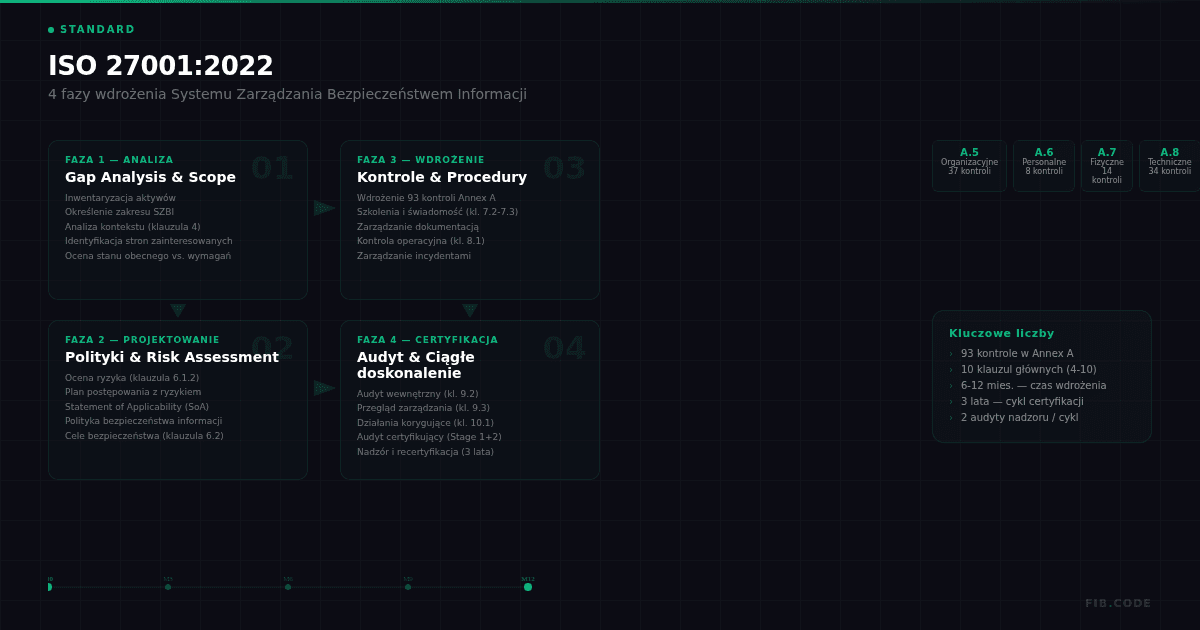Click Wdrożenie 93 kontroli Annex A
The height and width of the screenshot is (630, 1200).
(426, 198)
